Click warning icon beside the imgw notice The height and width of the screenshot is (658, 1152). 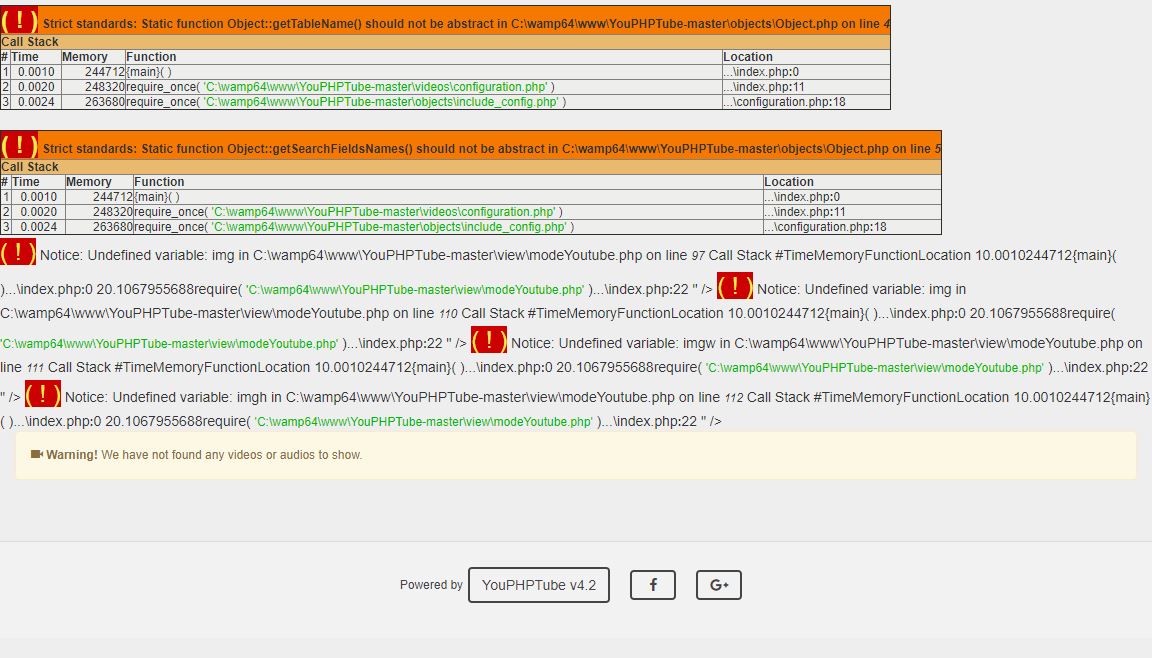(x=489, y=340)
